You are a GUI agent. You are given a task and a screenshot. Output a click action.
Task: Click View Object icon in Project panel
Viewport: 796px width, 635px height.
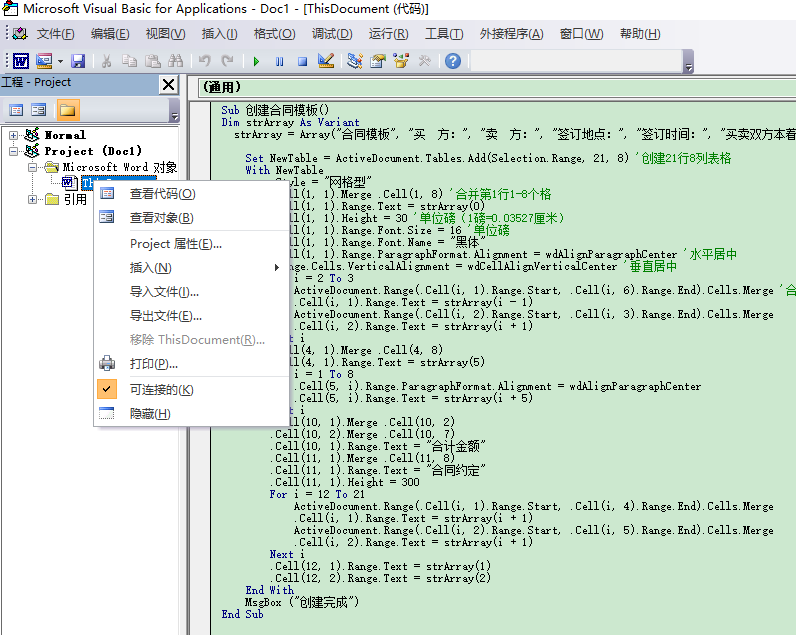[x=39, y=110]
